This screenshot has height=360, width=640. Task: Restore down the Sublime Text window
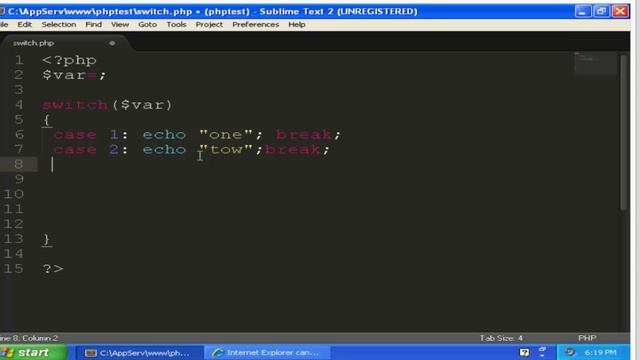[x=601, y=11]
